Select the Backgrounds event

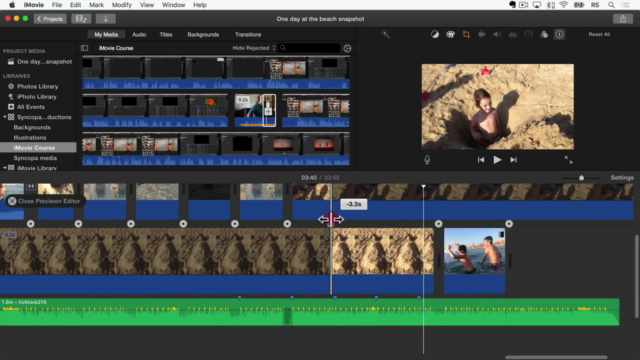point(32,127)
